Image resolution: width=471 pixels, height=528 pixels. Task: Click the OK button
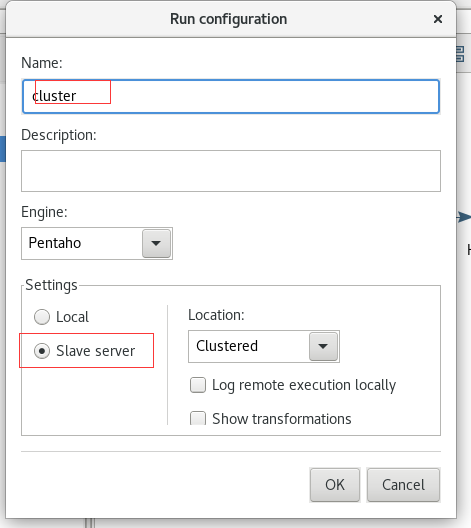[x=335, y=485]
